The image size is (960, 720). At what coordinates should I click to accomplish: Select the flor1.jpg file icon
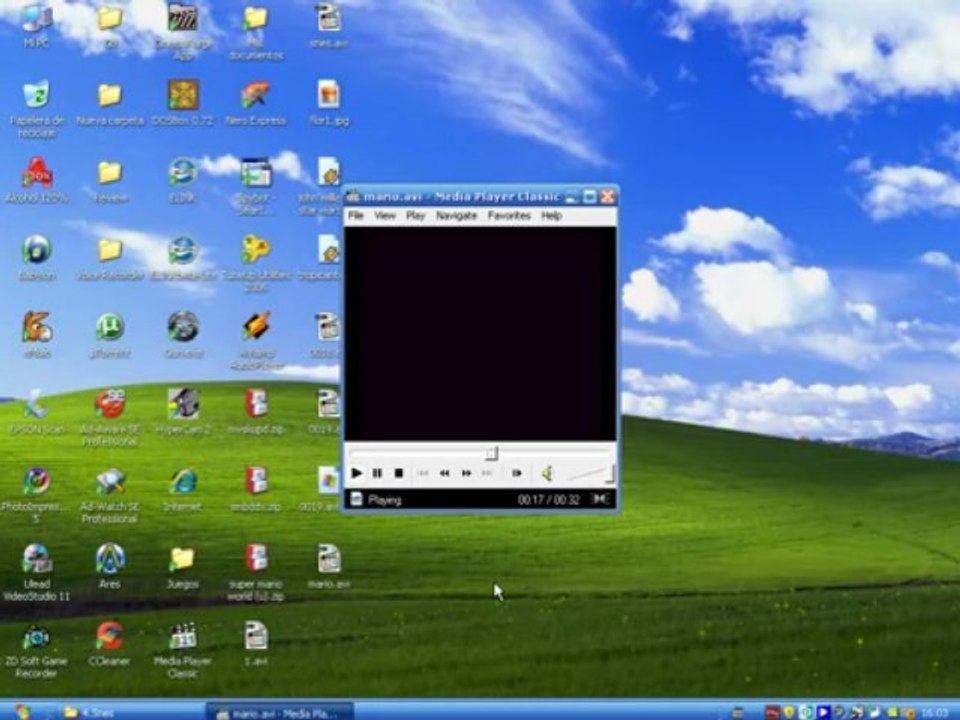tap(329, 102)
